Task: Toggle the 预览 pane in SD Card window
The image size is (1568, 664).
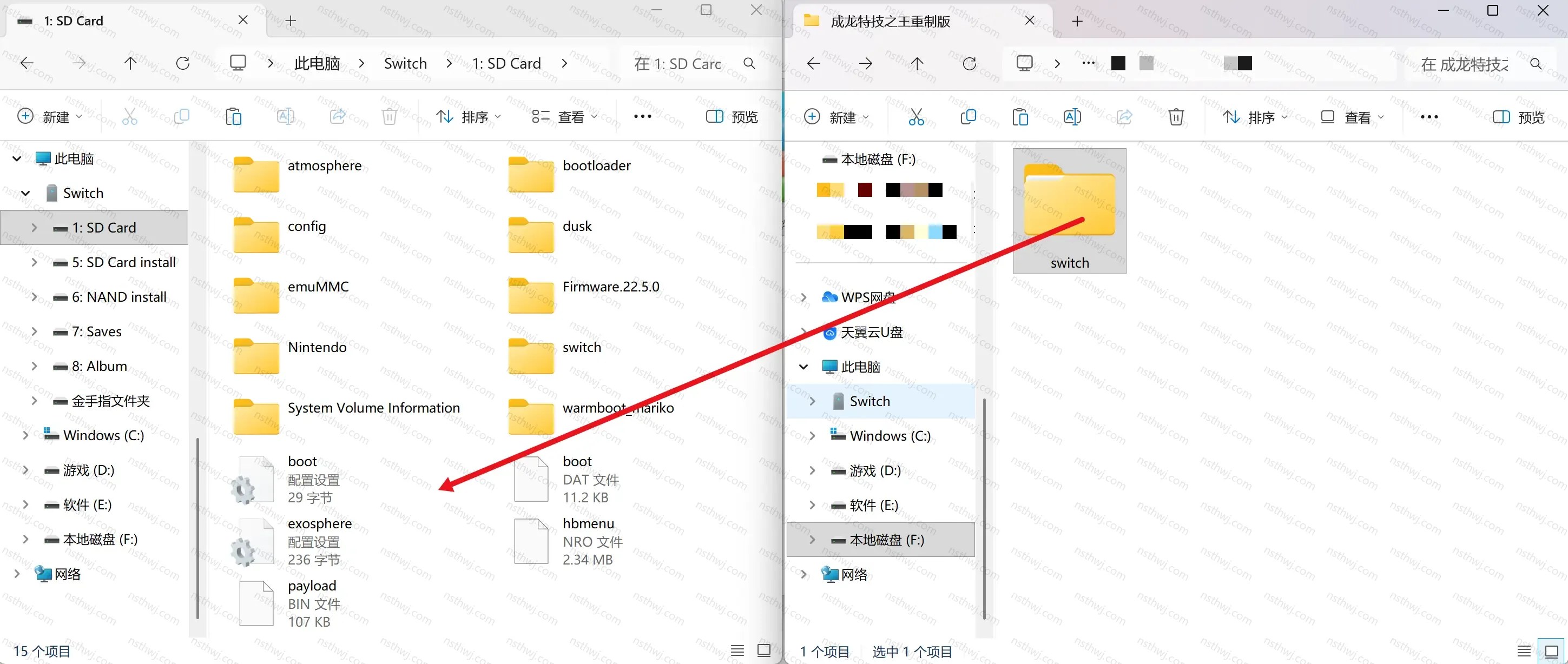Action: 732,116
